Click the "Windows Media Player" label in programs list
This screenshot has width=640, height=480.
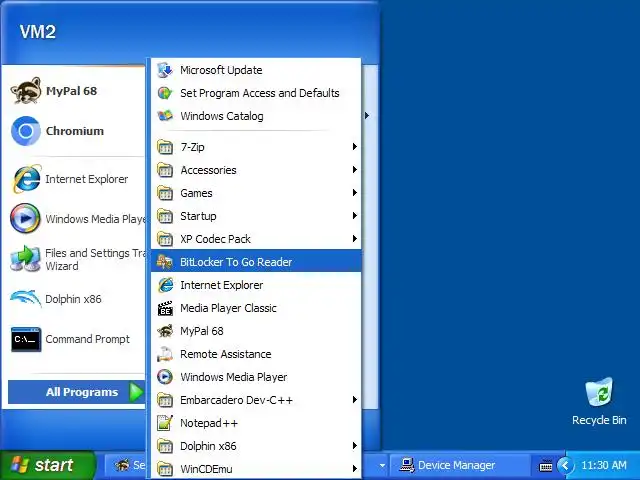pyautogui.click(x=233, y=377)
